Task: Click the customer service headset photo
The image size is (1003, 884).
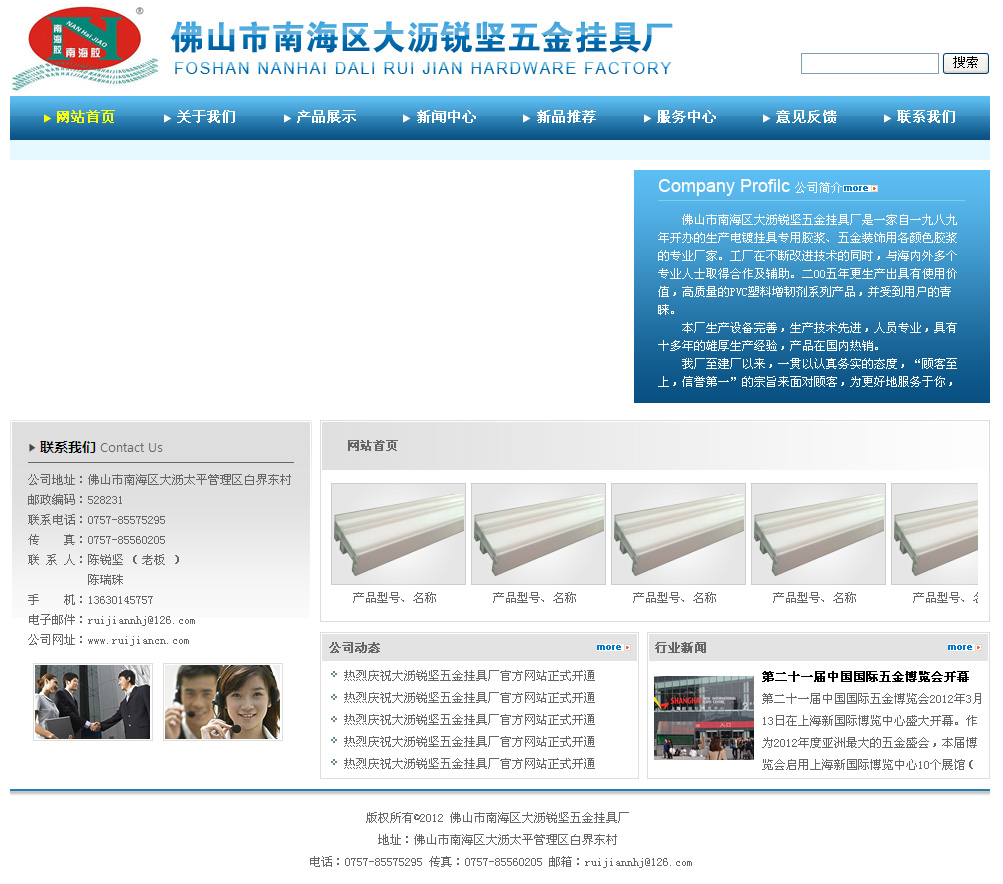Action: pos(222,702)
